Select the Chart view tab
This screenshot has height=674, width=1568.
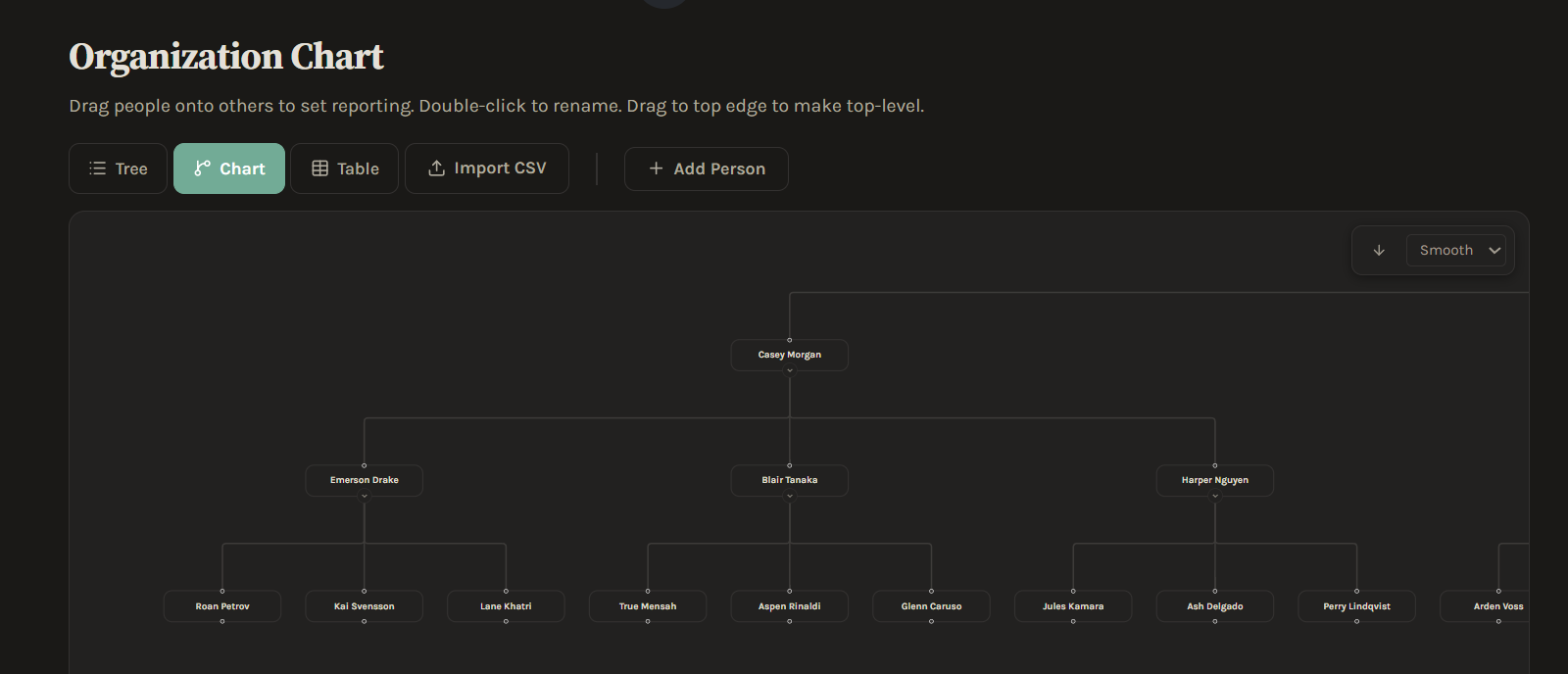coord(229,168)
